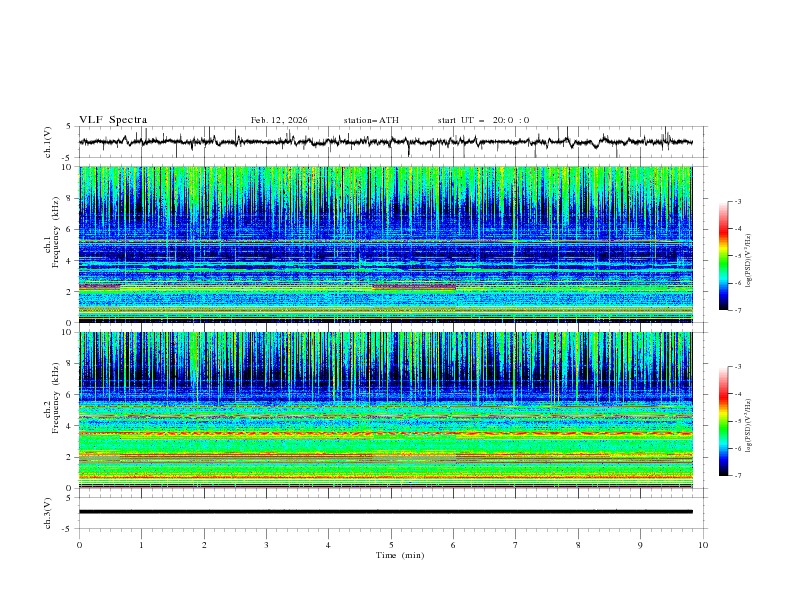Click the -3 value on upper color scale
The image size is (792, 612).
pos(739,202)
